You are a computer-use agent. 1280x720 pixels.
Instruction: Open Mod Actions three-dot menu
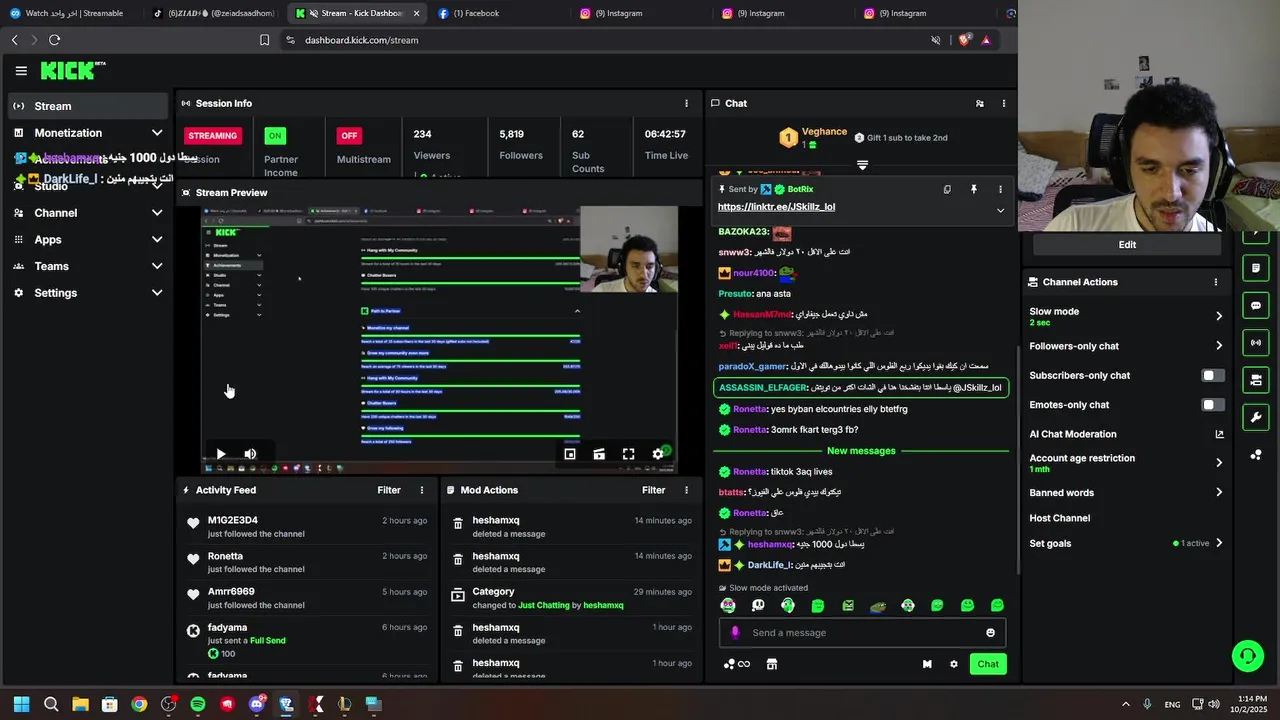pyautogui.click(x=686, y=490)
